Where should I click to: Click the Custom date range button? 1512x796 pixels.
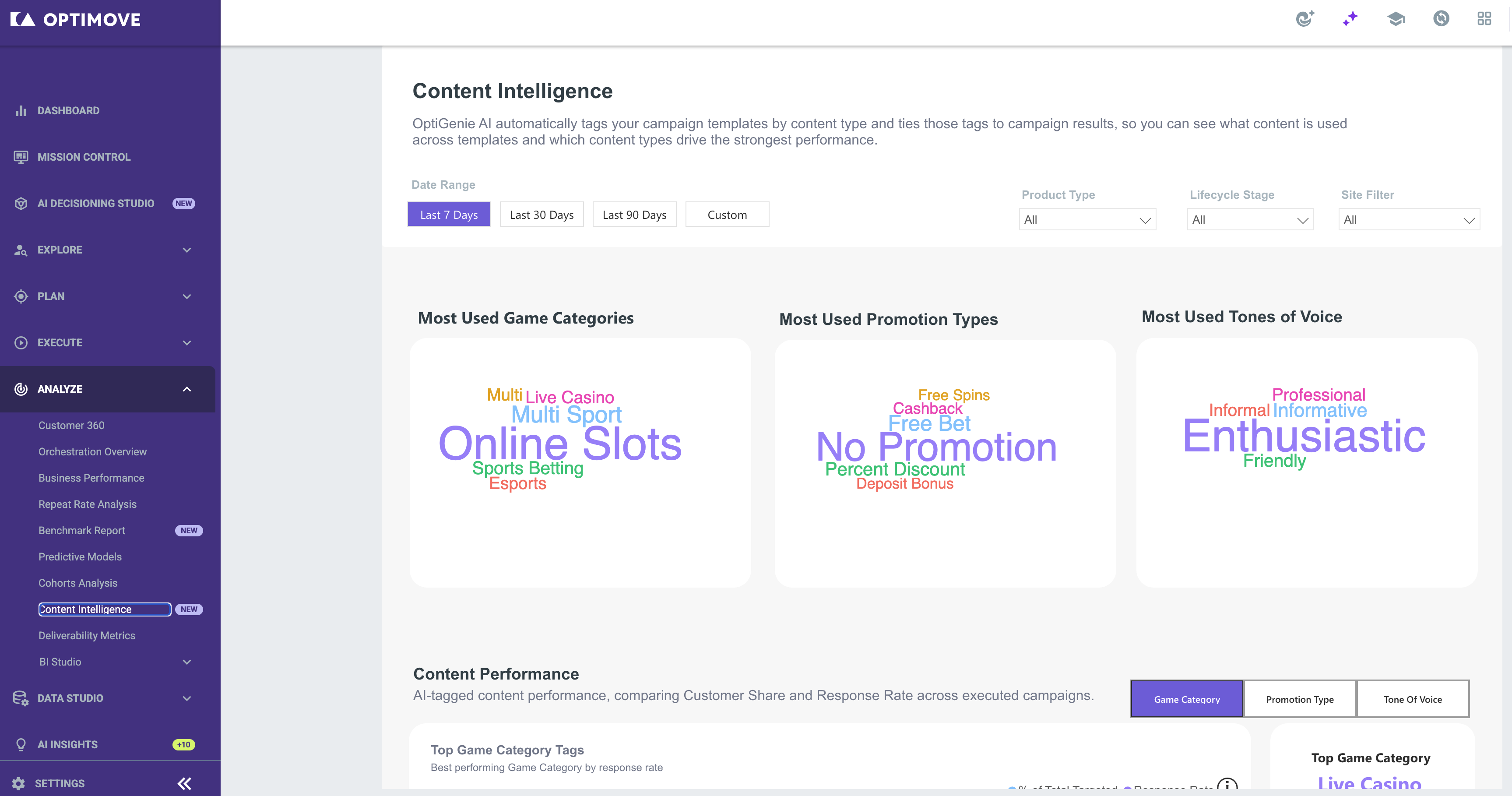point(727,215)
